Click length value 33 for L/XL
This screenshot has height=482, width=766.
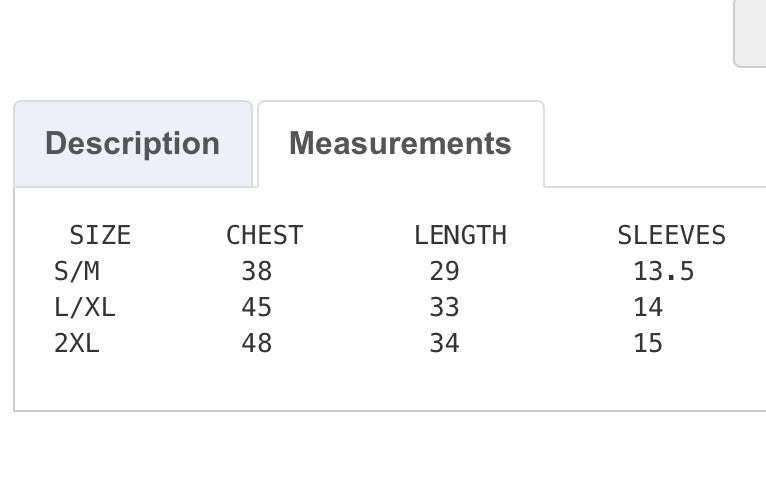click(444, 308)
